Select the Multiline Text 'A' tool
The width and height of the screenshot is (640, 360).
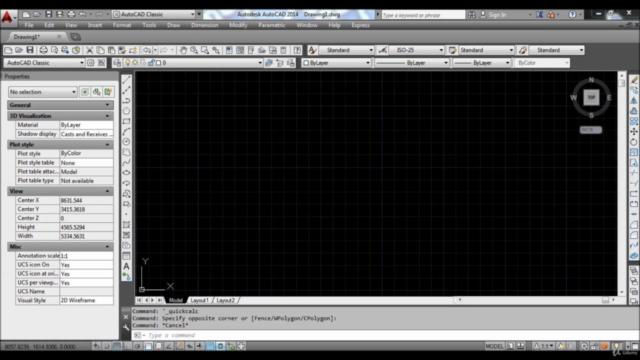127,266
